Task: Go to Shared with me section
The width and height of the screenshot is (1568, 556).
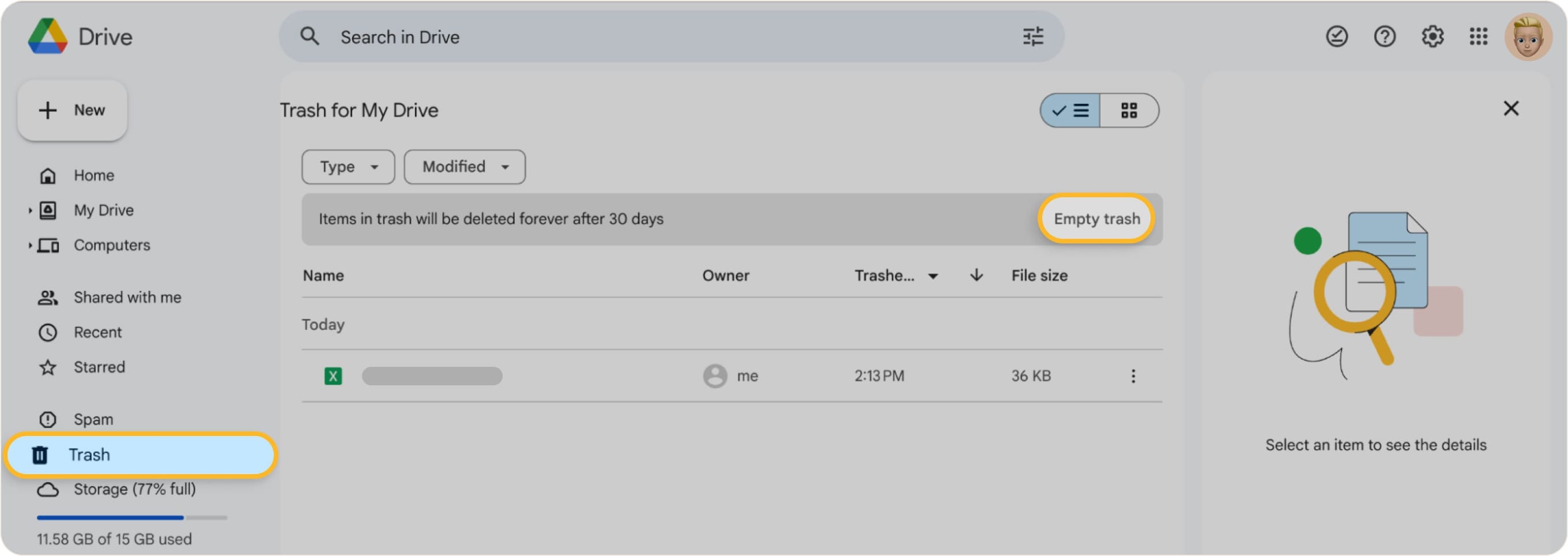Action: [127, 297]
